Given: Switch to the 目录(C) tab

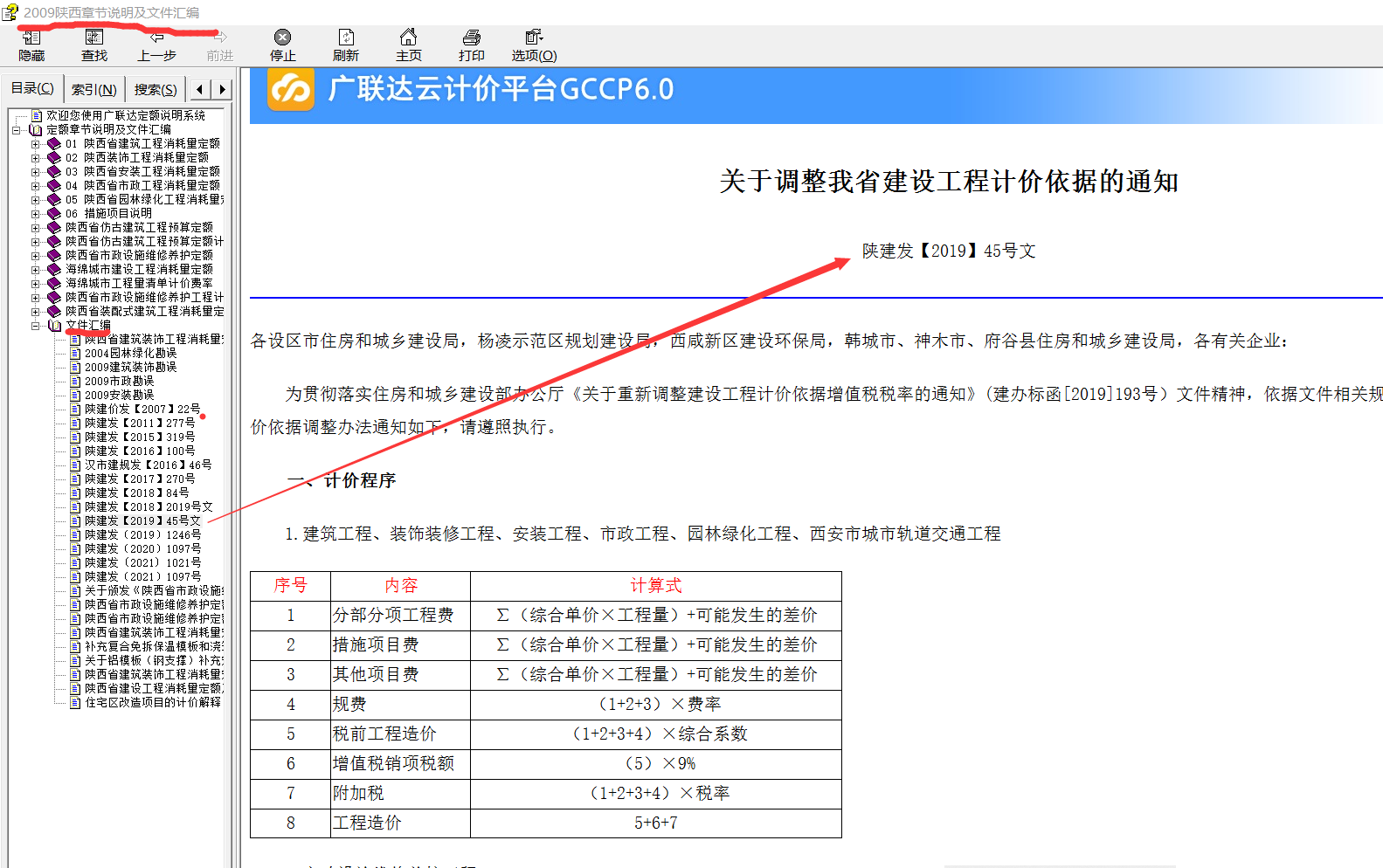Looking at the screenshot, I should pos(32,88).
